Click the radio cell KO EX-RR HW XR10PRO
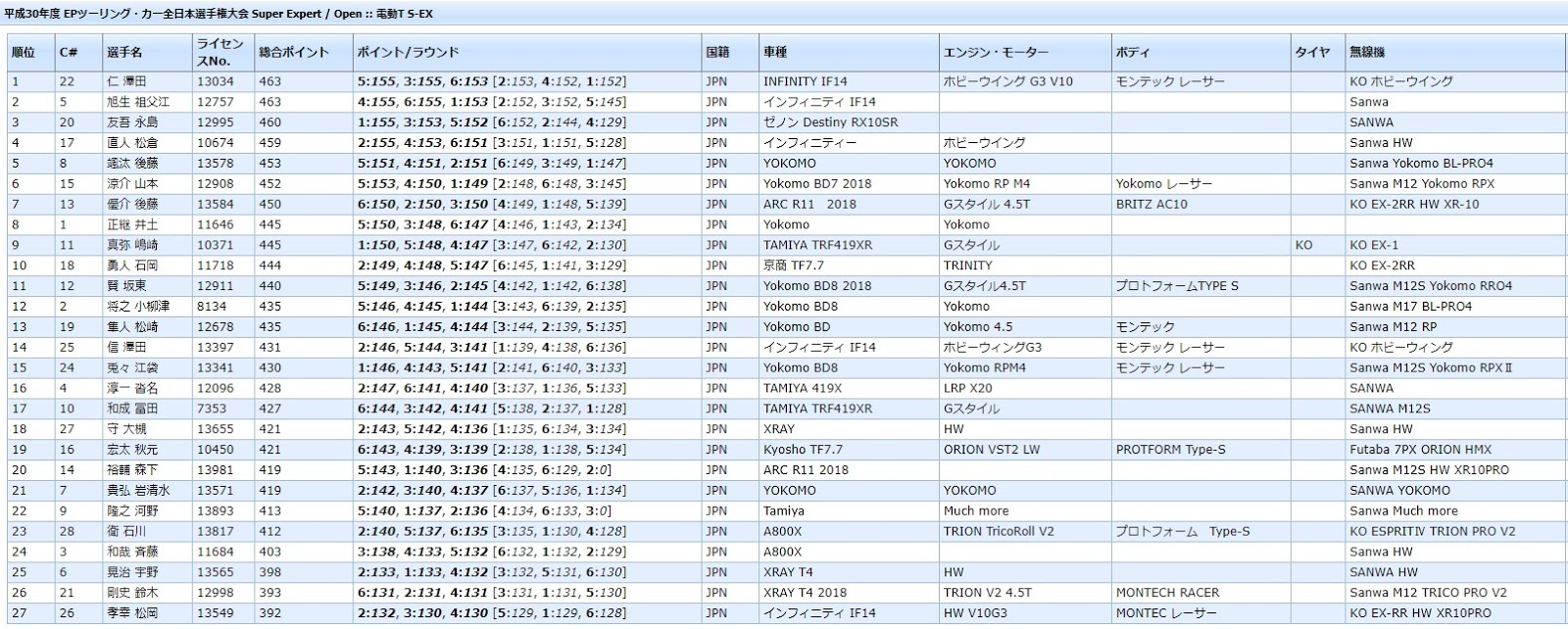The height and width of the screenshot is (629, 1568). pos(1420,613)
